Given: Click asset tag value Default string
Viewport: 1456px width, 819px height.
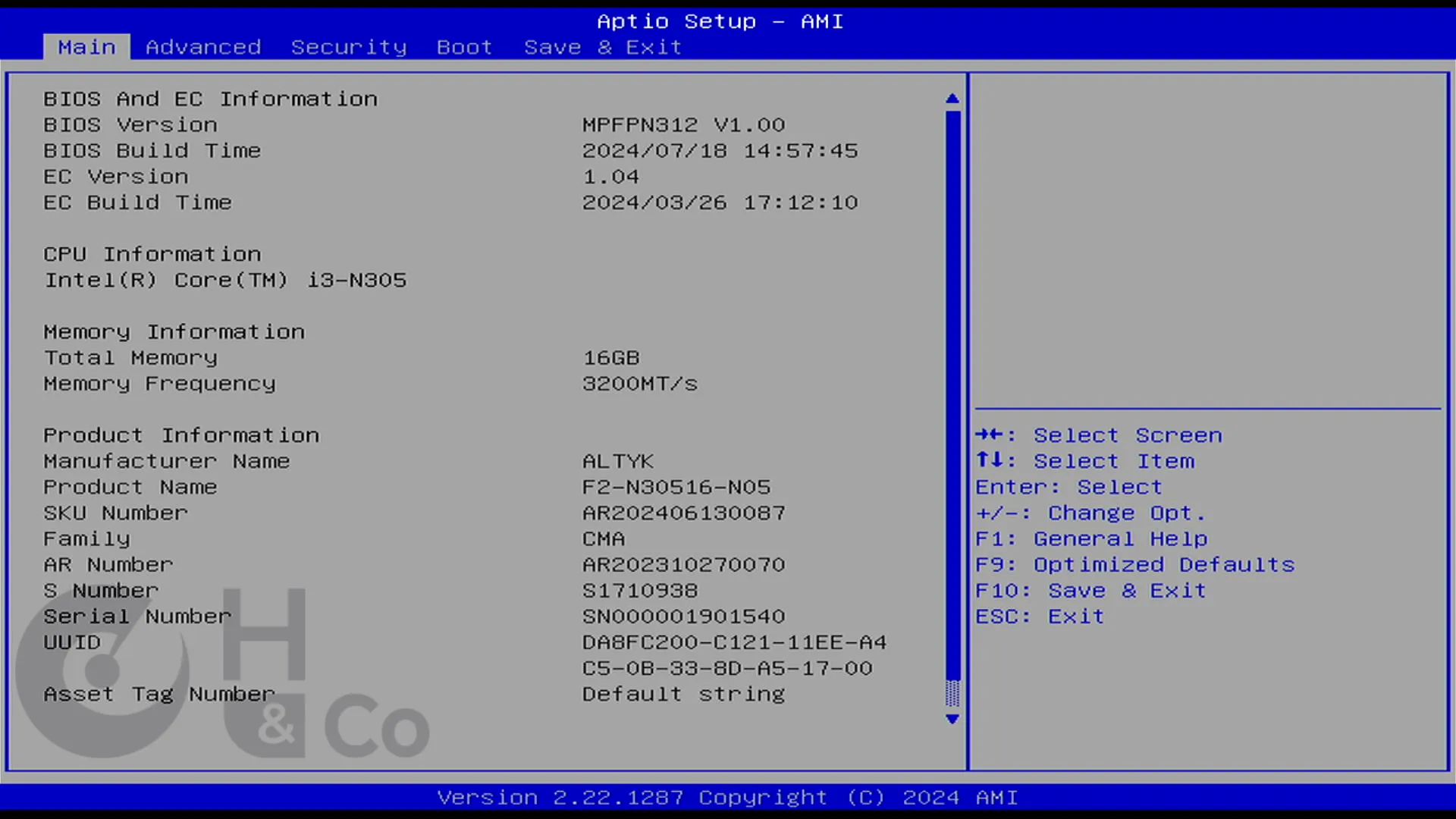Looking at the screenshot, I should 683,694.
